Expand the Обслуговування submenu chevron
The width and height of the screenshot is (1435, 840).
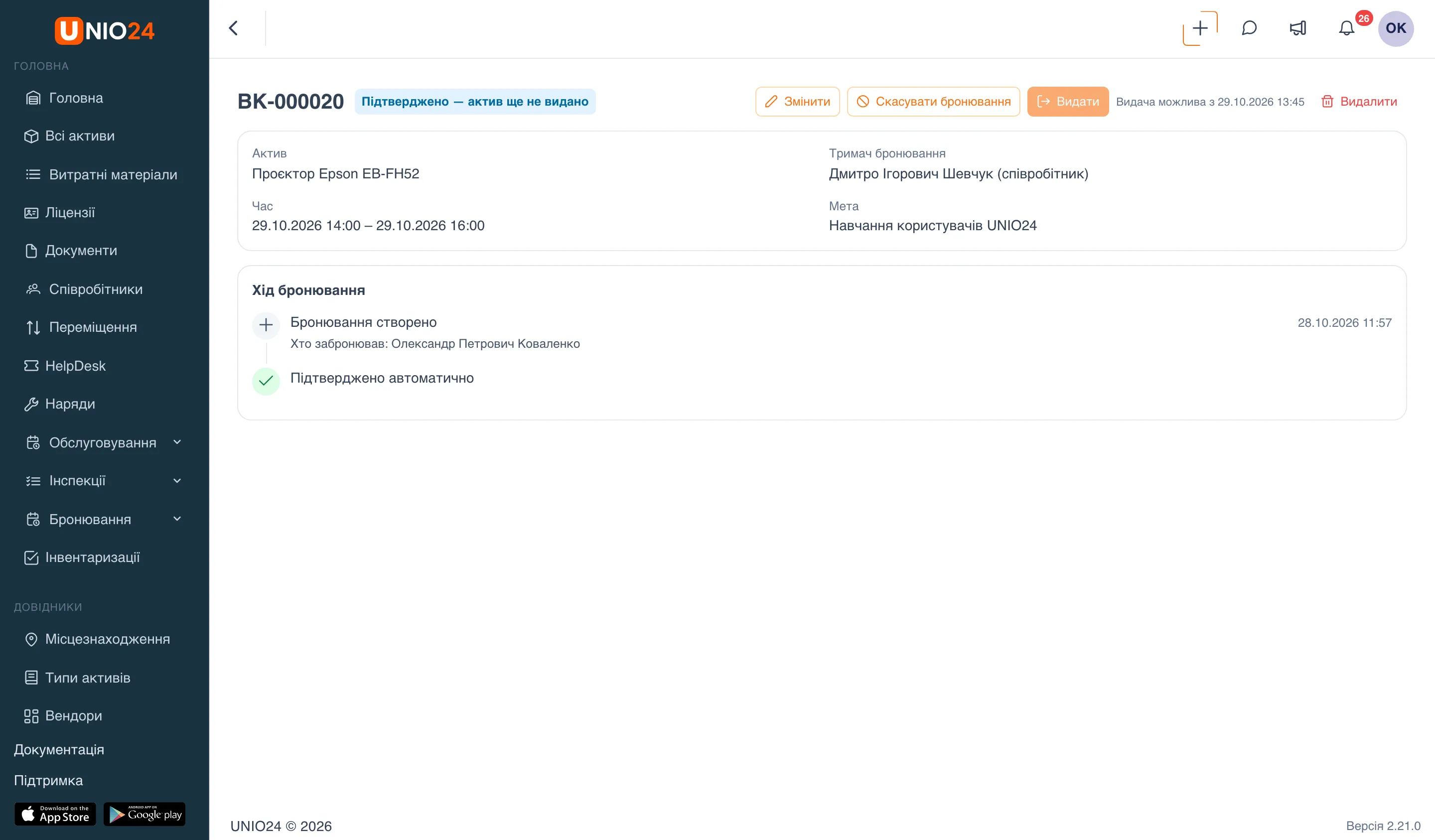point(177,442)
